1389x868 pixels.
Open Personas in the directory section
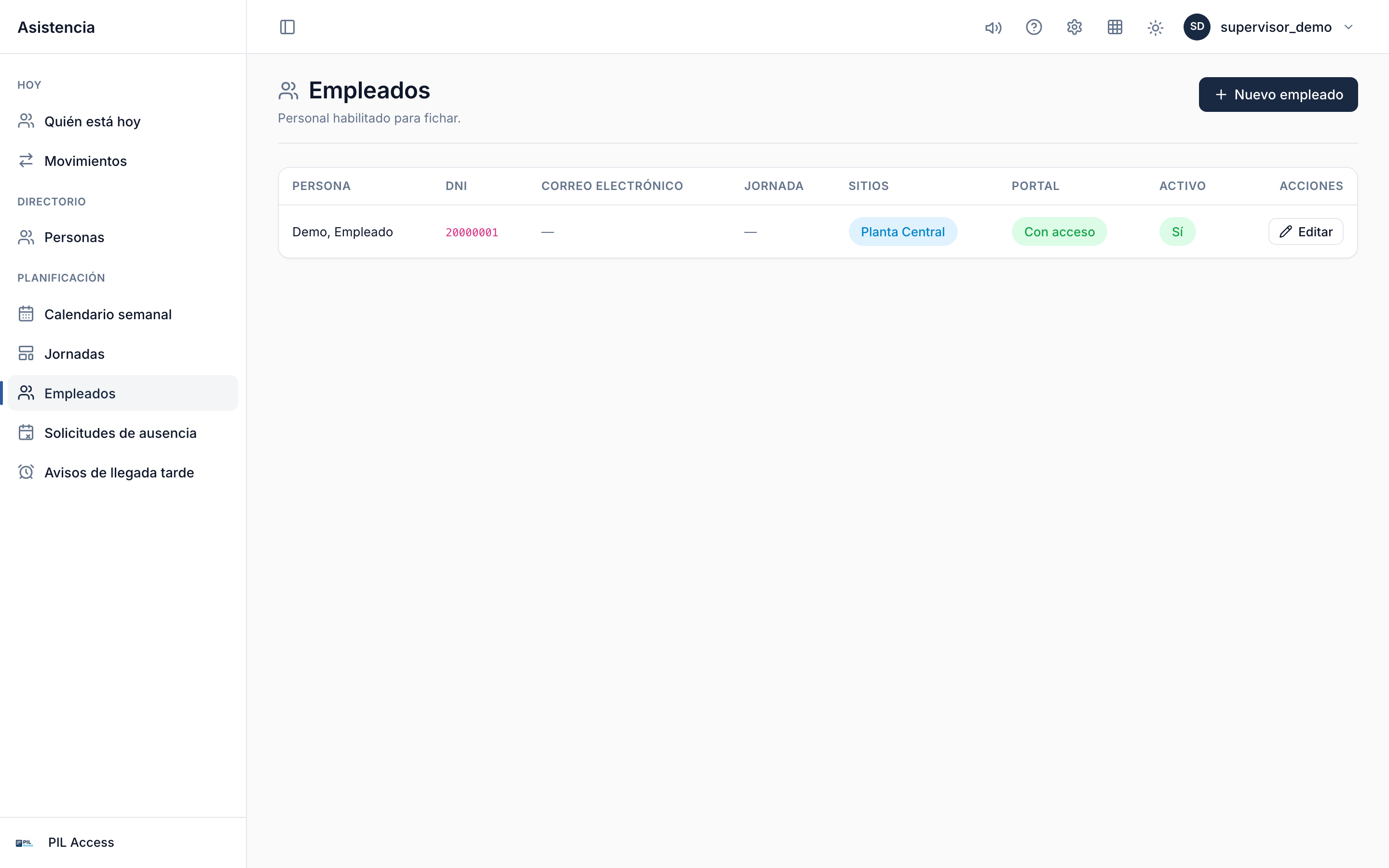point(123,237)
